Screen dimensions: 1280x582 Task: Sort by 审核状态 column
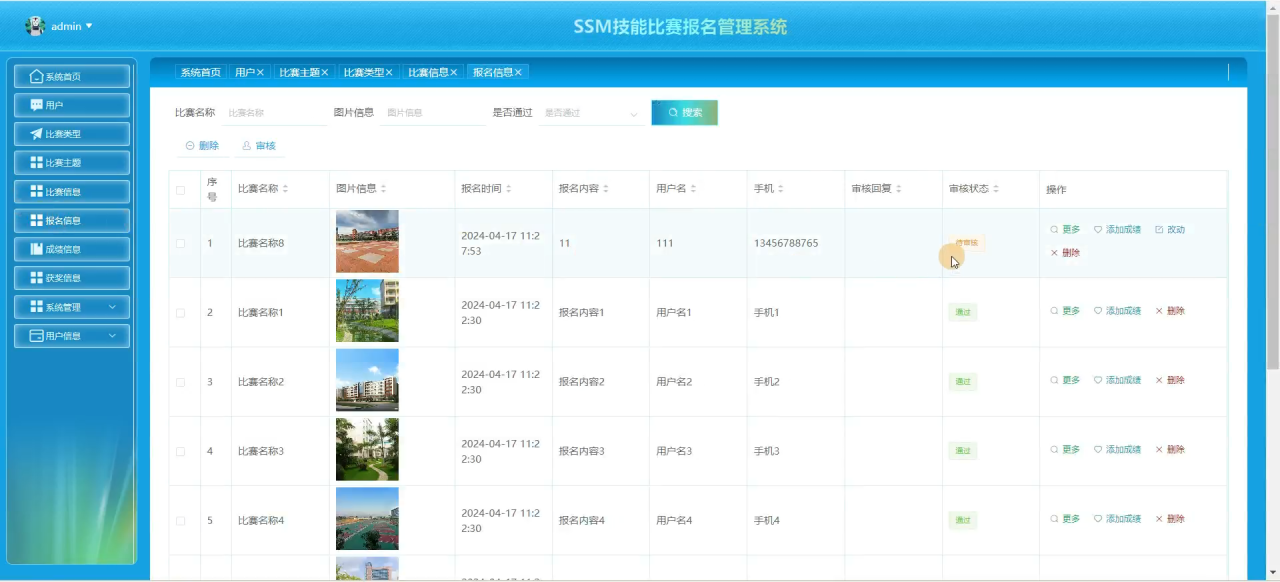pos(996,189)
